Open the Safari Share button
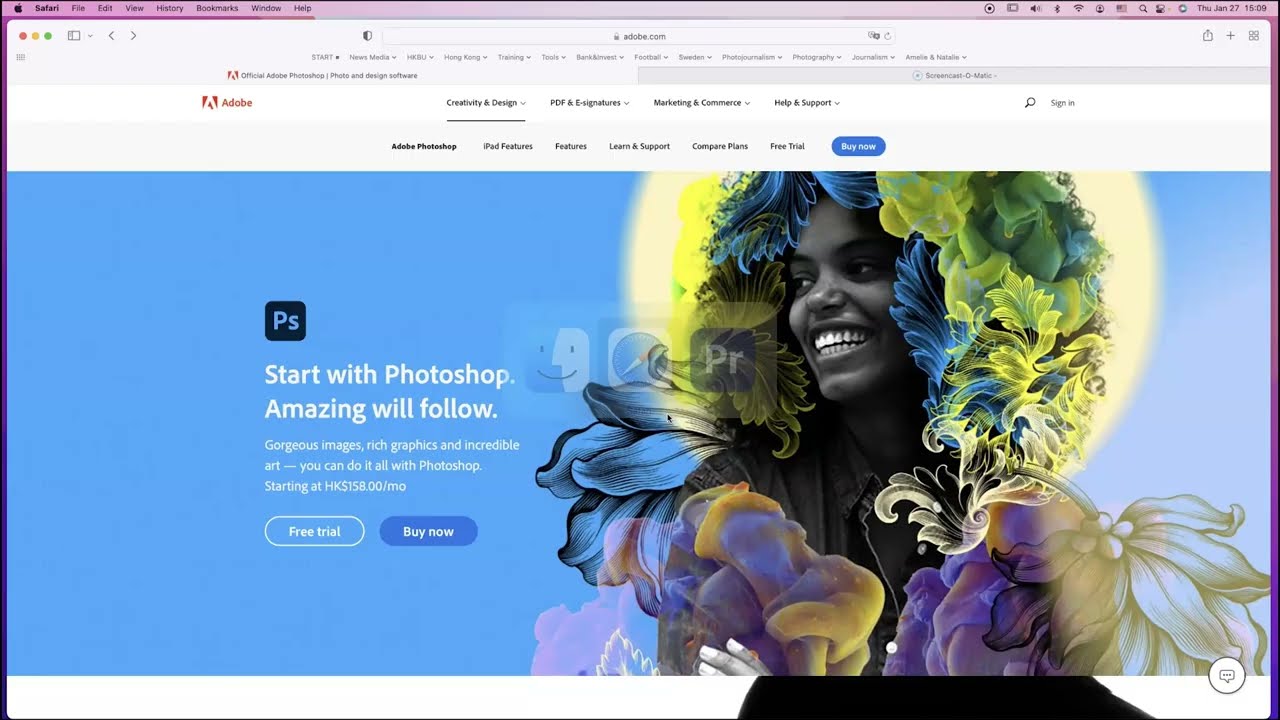The image size is (1280, 720). coord(1207,36)
